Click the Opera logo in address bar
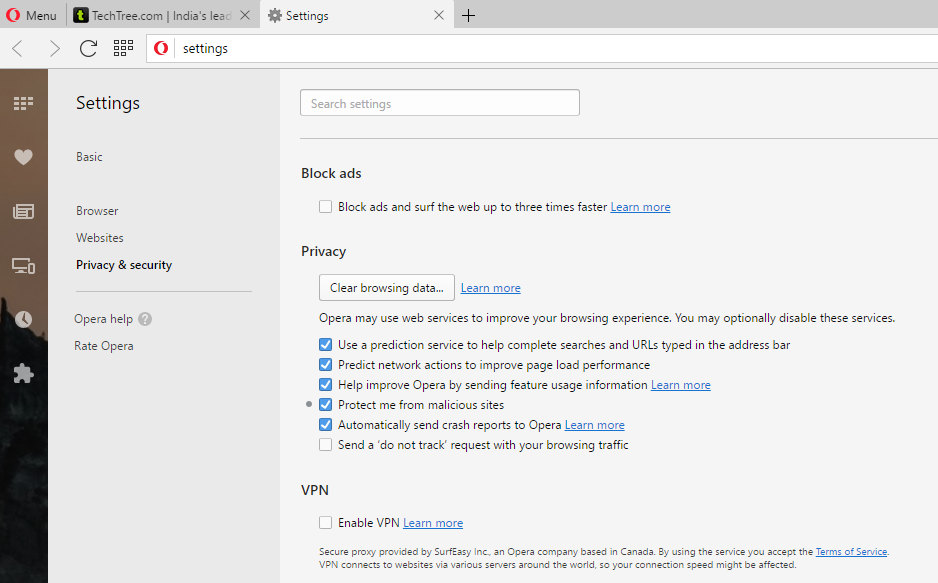This screenshot has height=583, width=938. point(161,48)
